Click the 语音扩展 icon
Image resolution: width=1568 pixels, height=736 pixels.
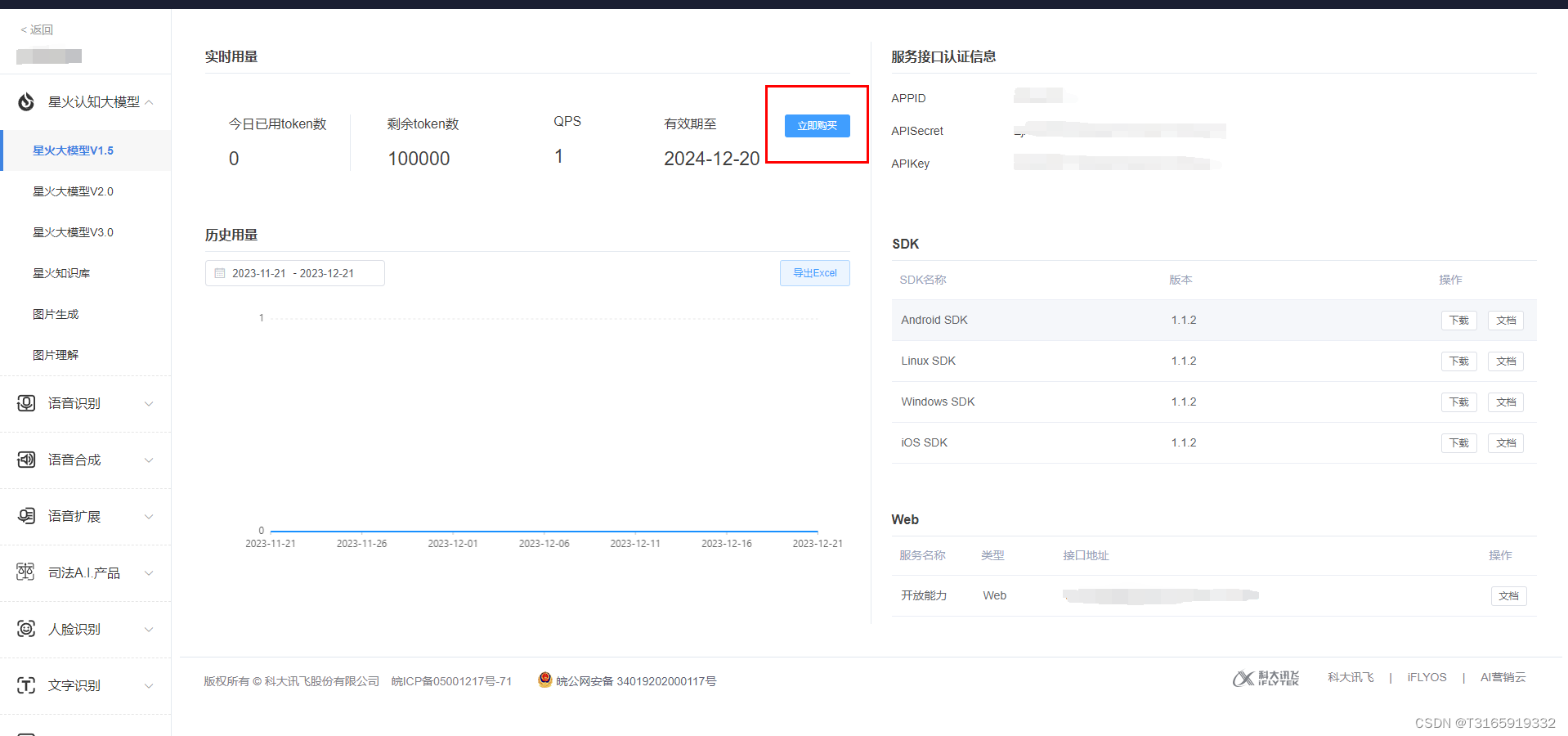[26, 516]
